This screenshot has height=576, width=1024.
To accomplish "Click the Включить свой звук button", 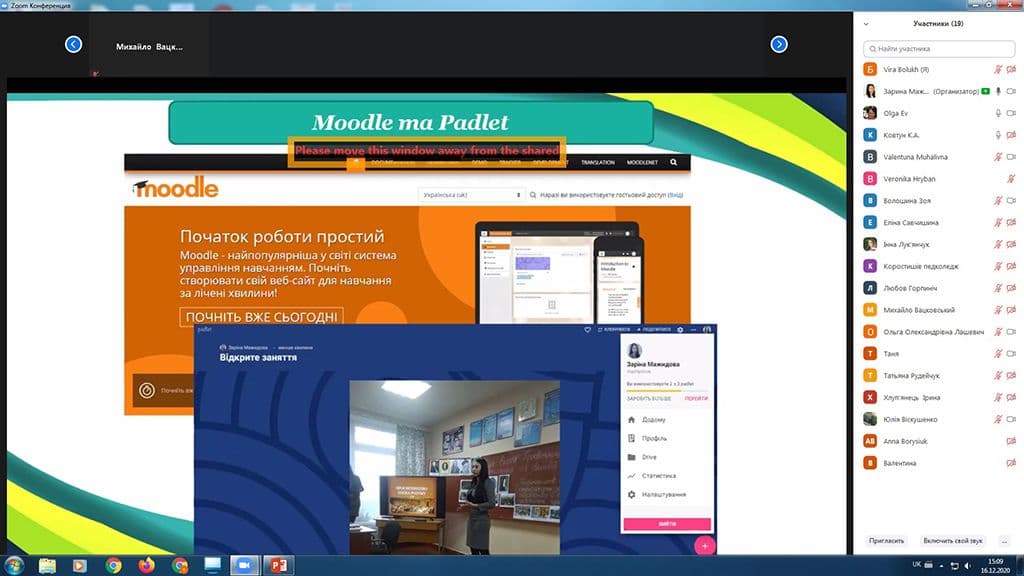I will point(952,541).
